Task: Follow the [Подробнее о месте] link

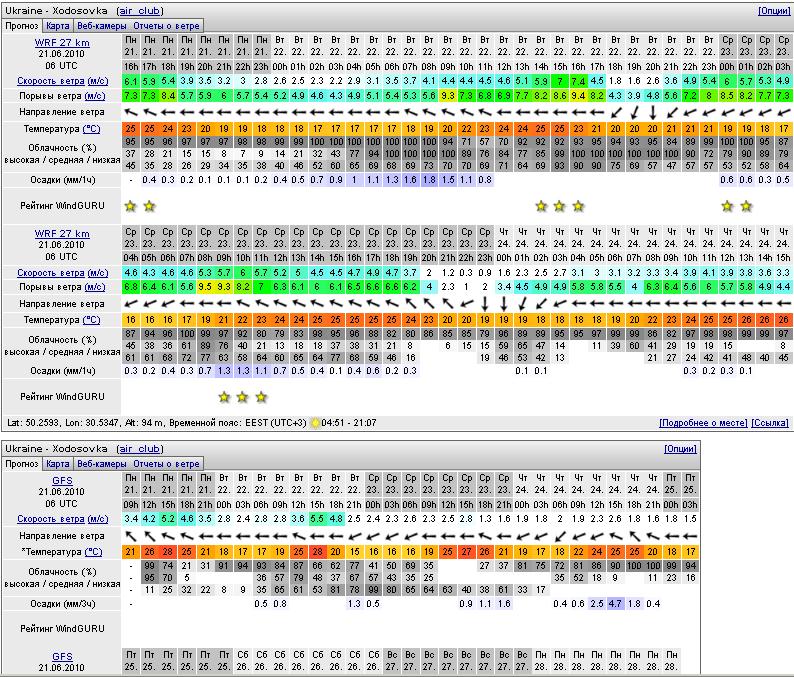Action: pos(703,423)
